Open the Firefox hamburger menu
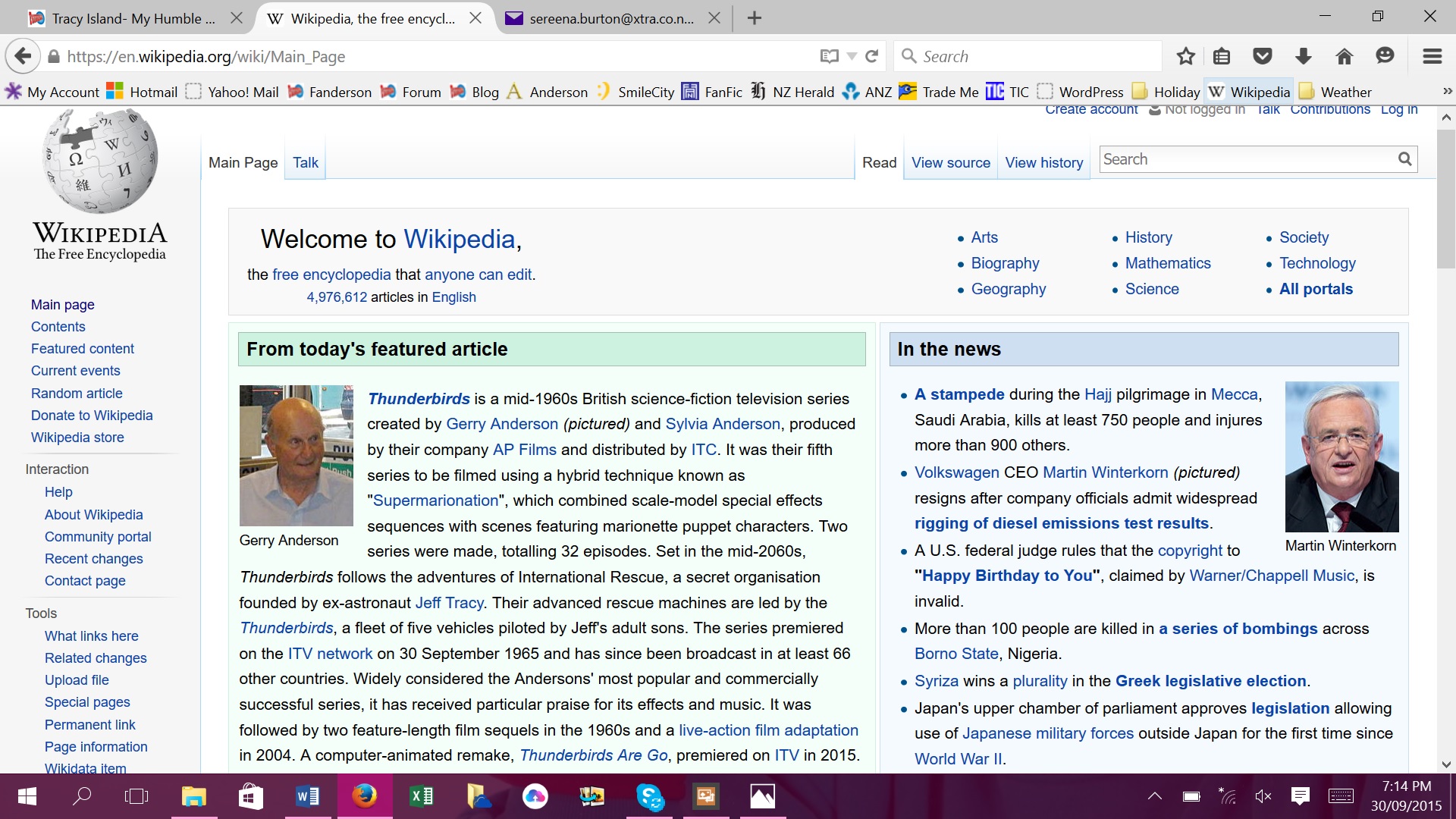 click(1432, 56)
